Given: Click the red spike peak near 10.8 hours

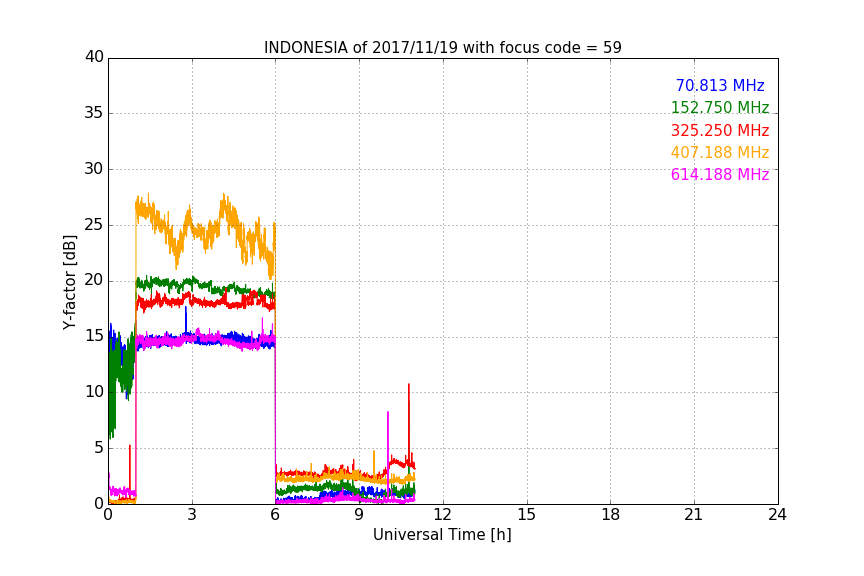Looking at the screenshot, I should pos(409,385).
